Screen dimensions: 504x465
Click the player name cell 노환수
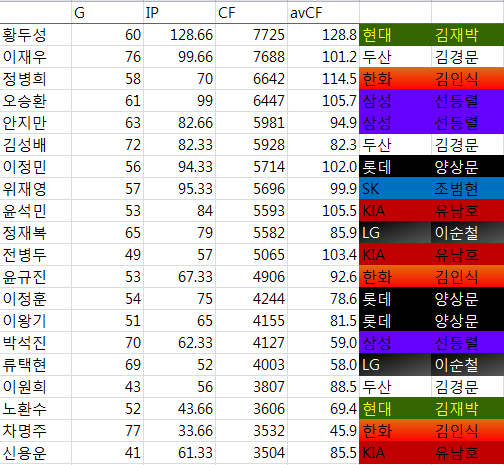click(36, 409)
